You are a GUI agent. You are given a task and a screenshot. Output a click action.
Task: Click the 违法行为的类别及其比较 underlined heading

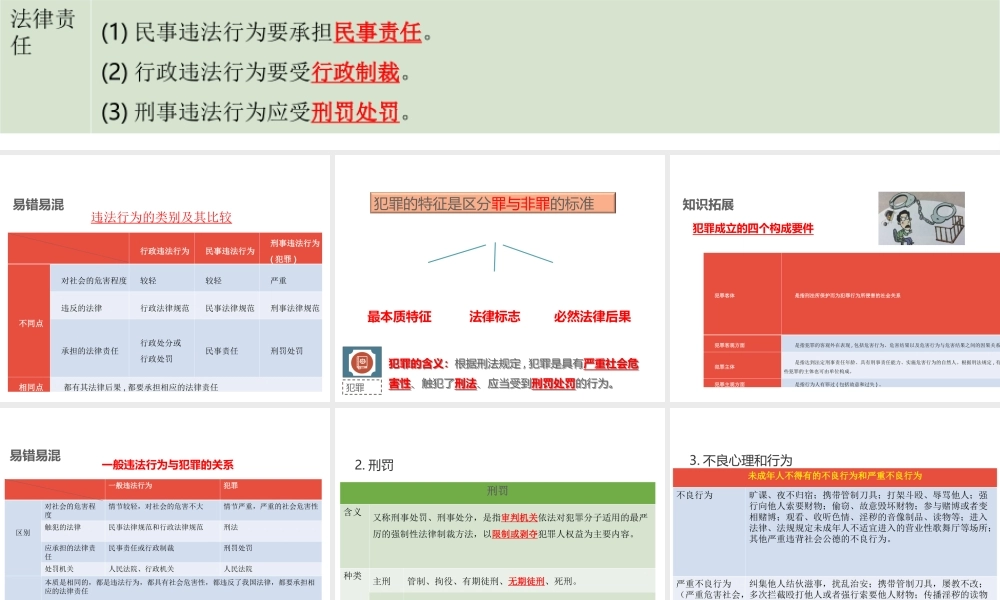click(x=161, y=217)
